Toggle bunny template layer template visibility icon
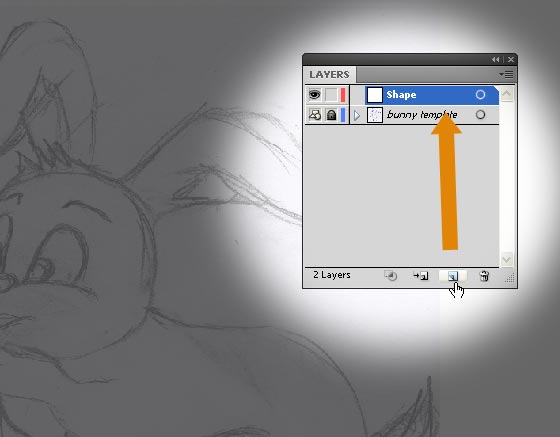The height and width of the screenshot is (437, 560). [x=314, y=115]
